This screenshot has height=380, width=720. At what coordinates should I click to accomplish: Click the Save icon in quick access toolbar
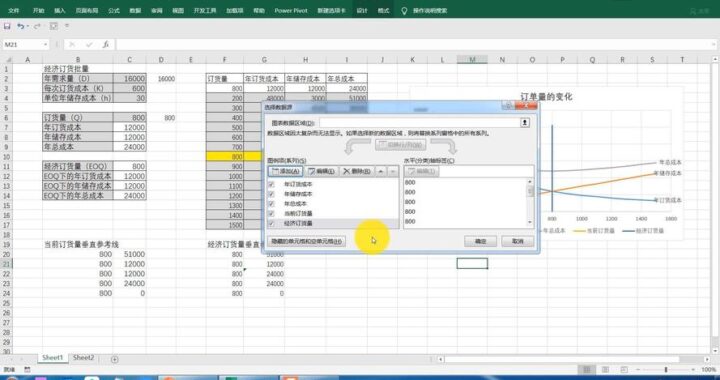(7, 26)
